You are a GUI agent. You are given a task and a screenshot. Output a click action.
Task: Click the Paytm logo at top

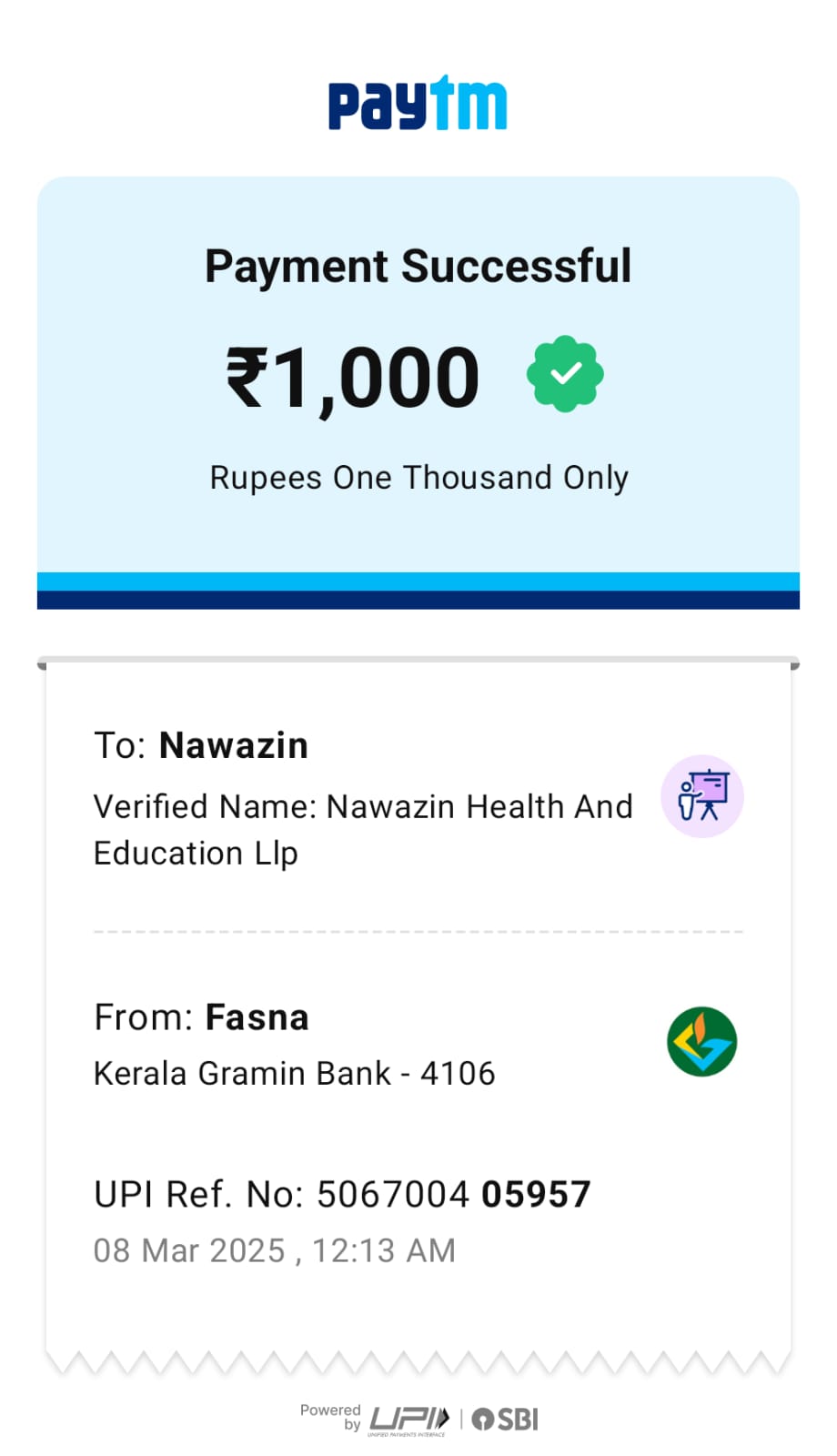tap(418, 104)
